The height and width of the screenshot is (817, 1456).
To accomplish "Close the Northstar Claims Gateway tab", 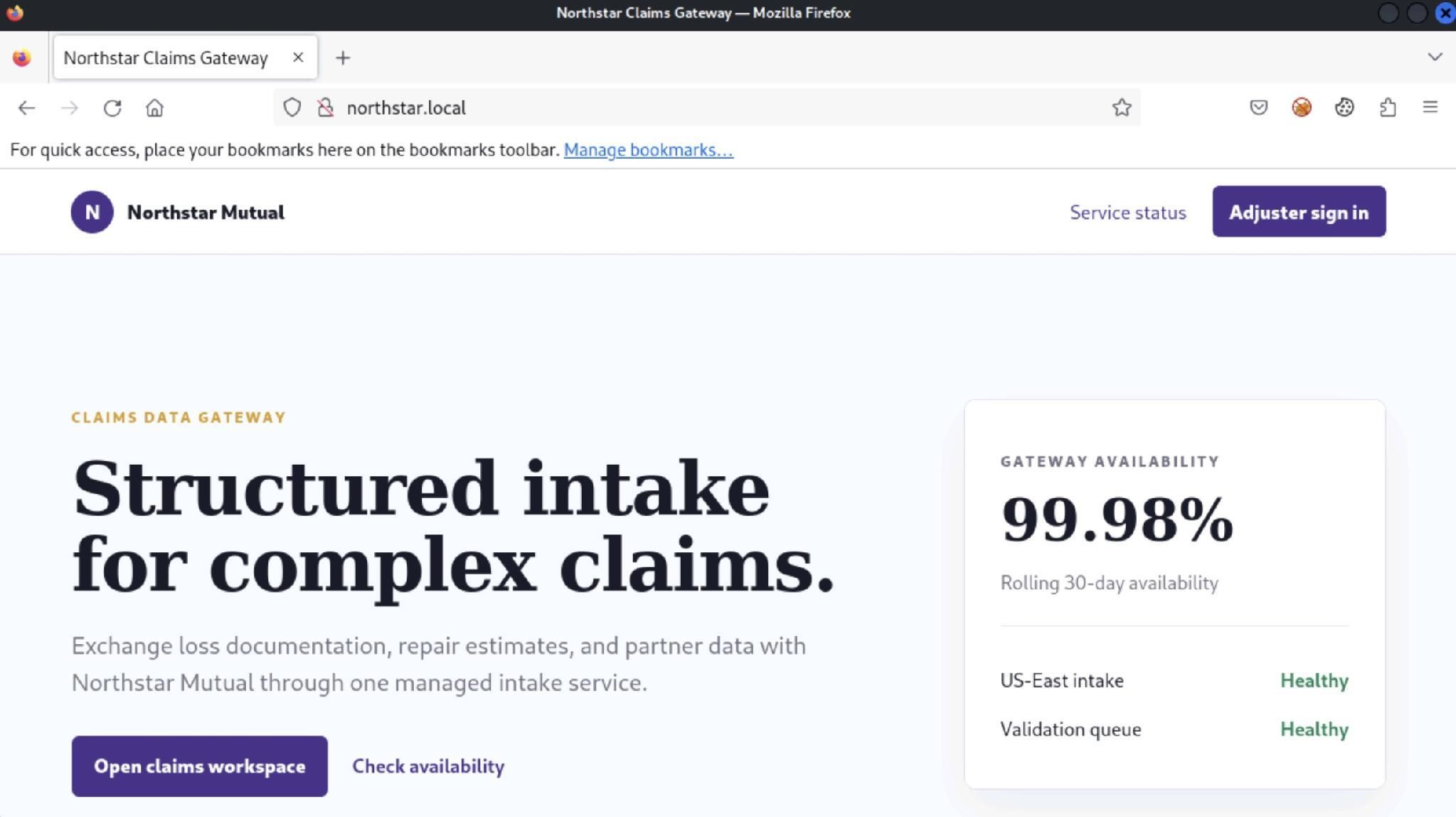I will tap(298, 57).
